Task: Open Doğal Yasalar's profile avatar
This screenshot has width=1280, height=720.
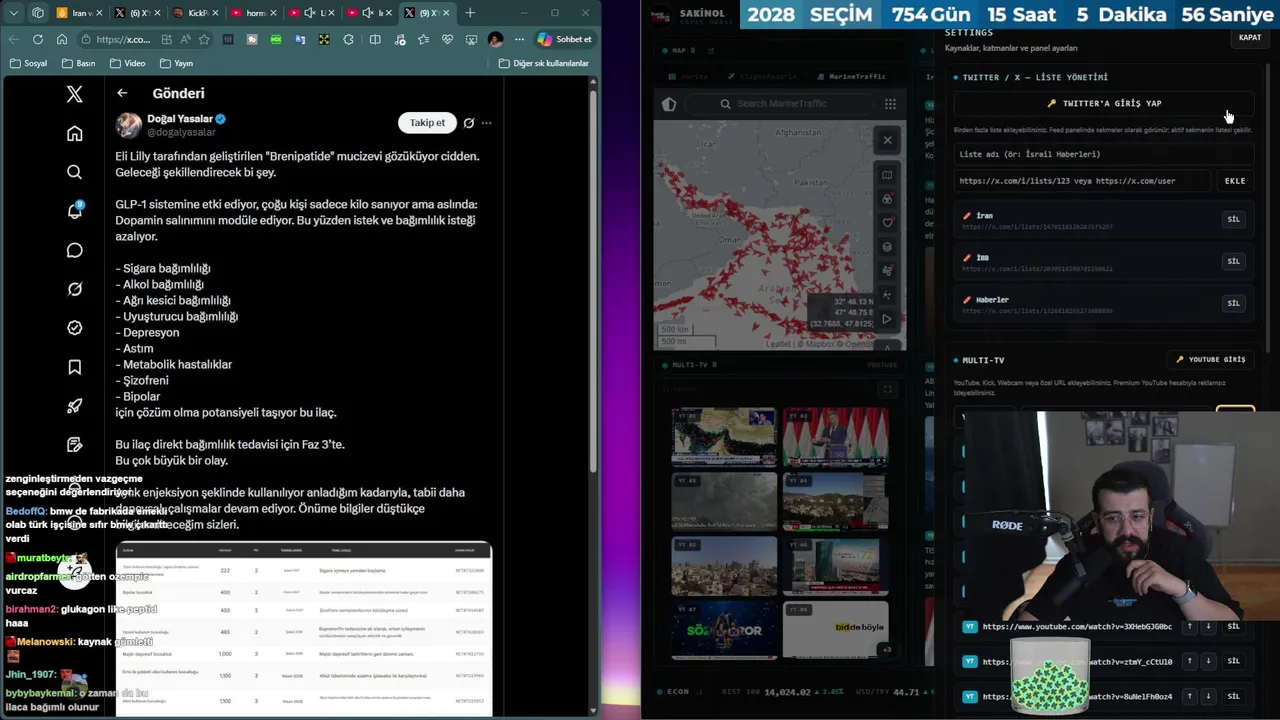Action: click(129, 125)
